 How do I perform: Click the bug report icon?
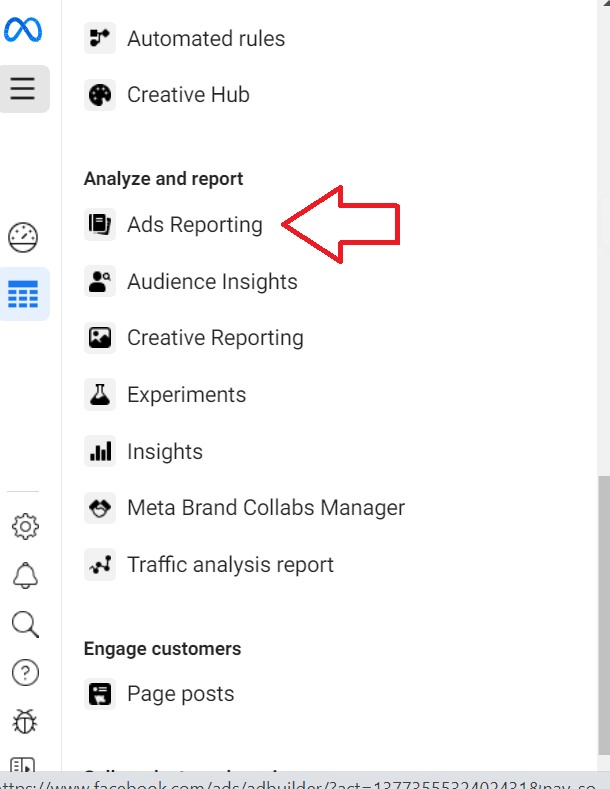pyautogui.click(x=25, y=722)
